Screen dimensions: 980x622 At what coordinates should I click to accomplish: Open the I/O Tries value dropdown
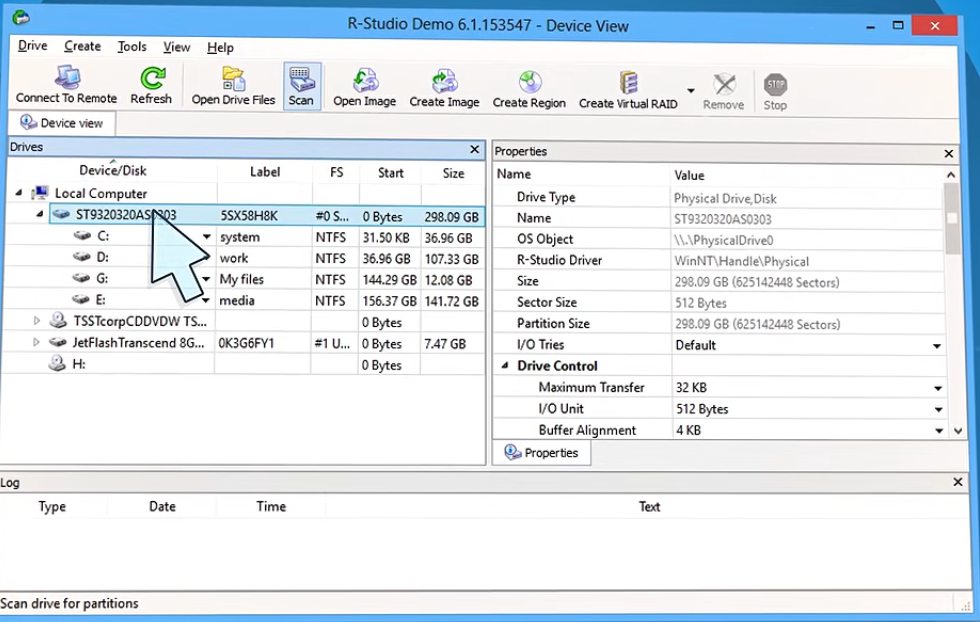pos(937,346)
